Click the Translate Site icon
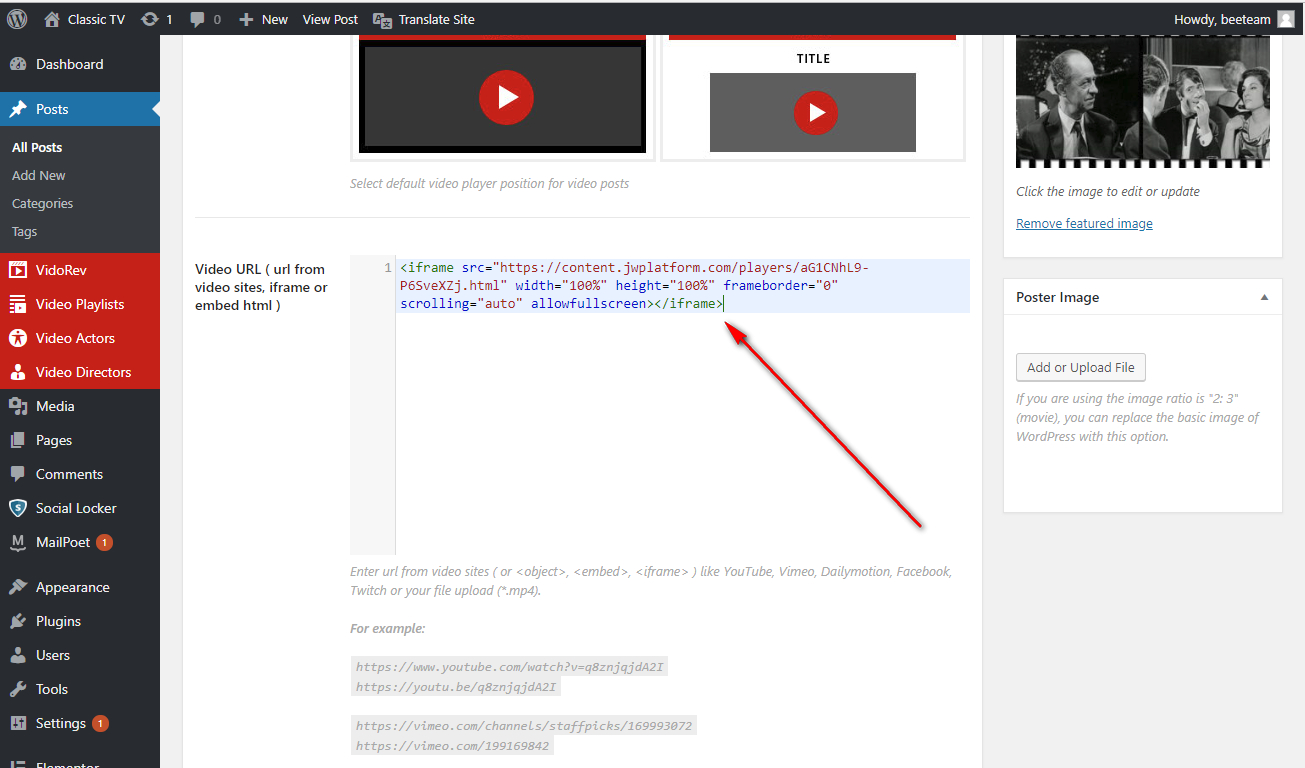 (381, 19)
